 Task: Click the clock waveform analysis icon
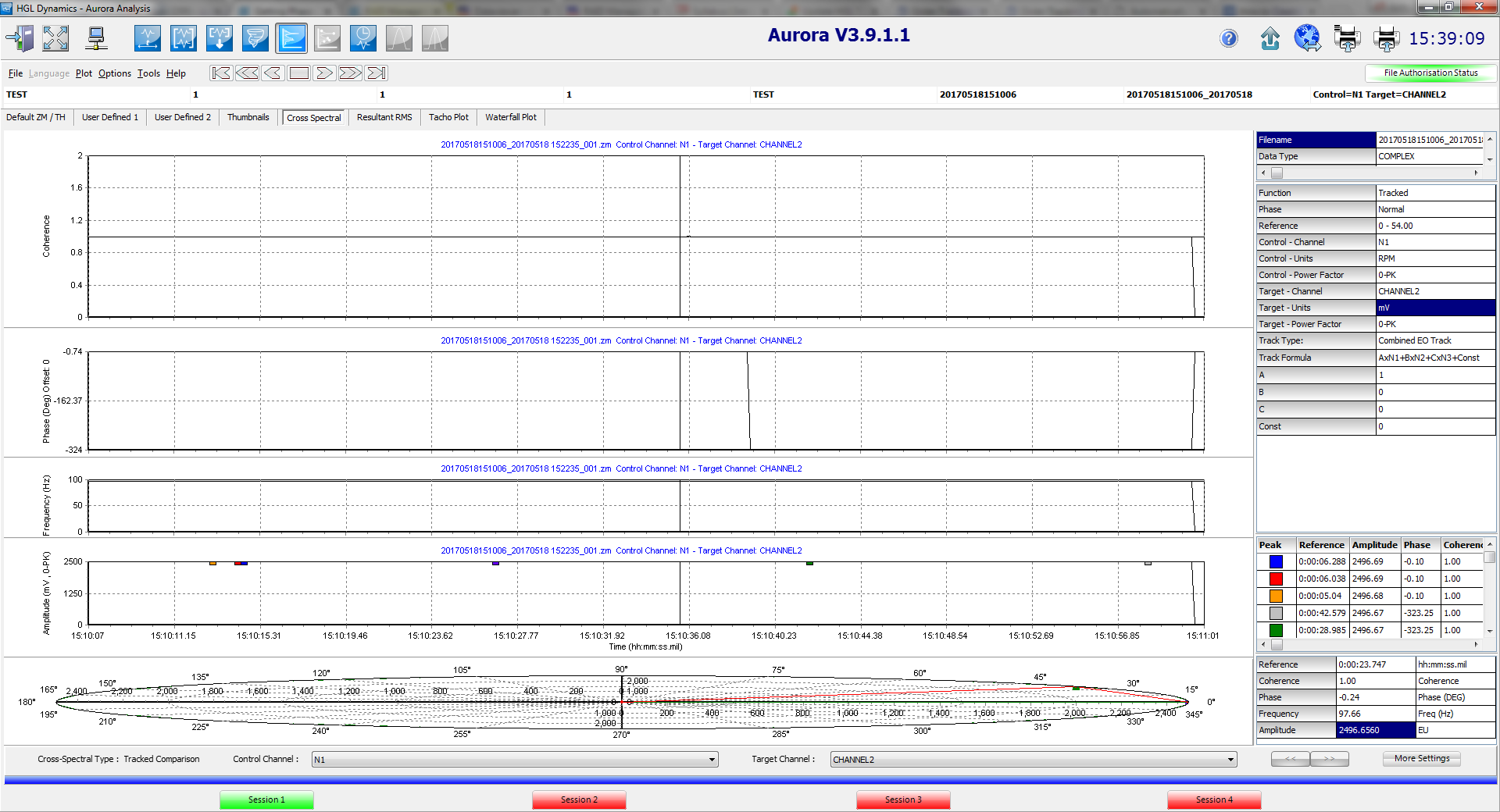(363, 38)
